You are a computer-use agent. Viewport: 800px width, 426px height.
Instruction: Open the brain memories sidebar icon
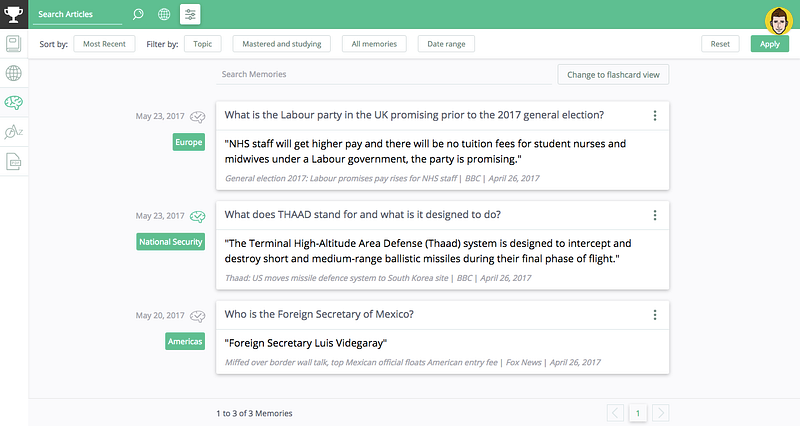point(14,102)
